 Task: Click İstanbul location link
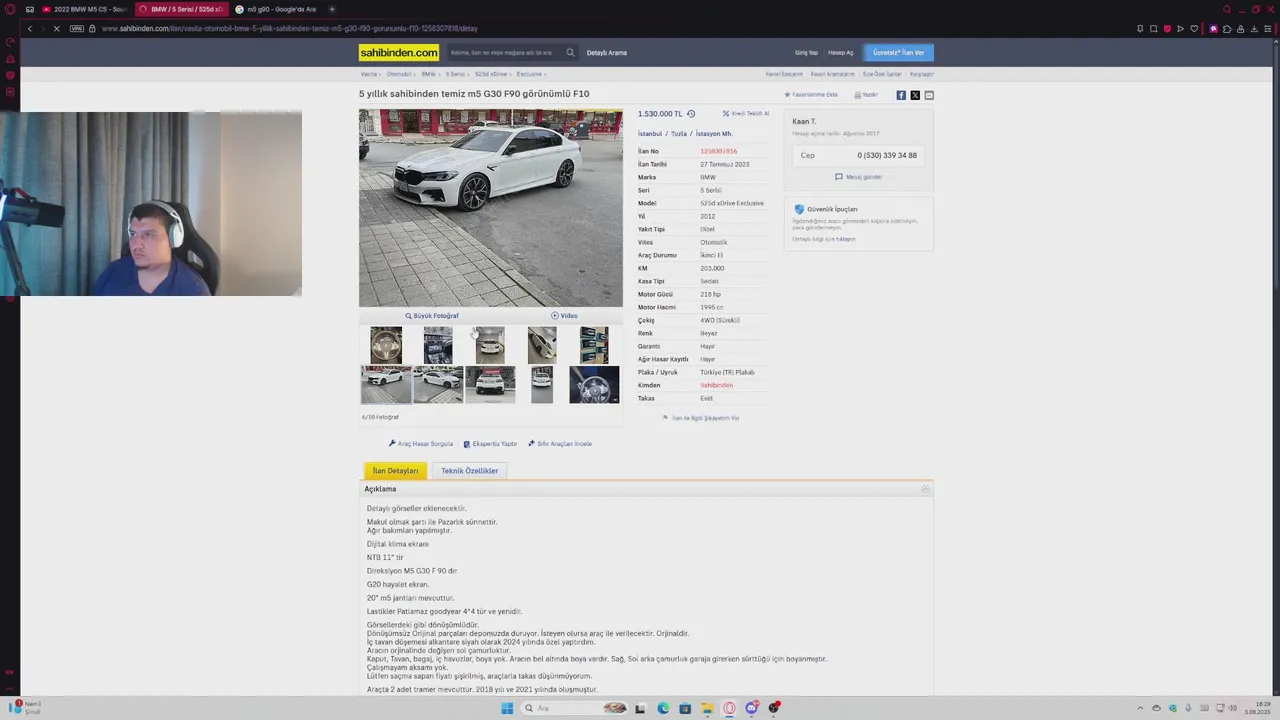(651, 134)
